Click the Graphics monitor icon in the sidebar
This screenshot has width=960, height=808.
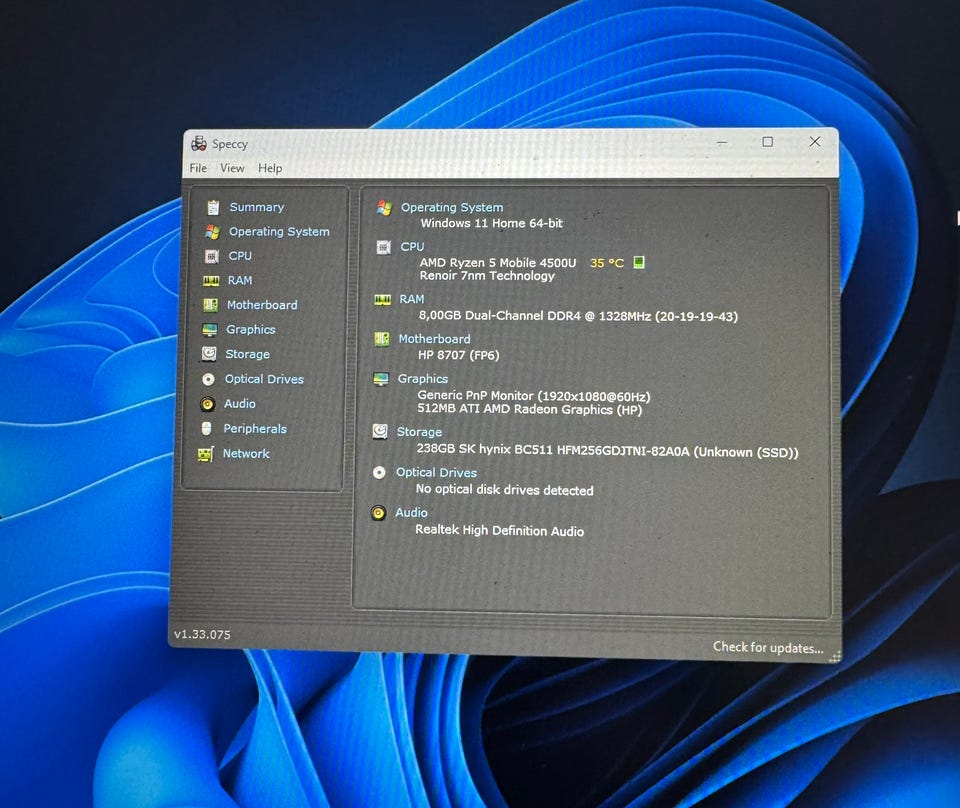(210, 330)
